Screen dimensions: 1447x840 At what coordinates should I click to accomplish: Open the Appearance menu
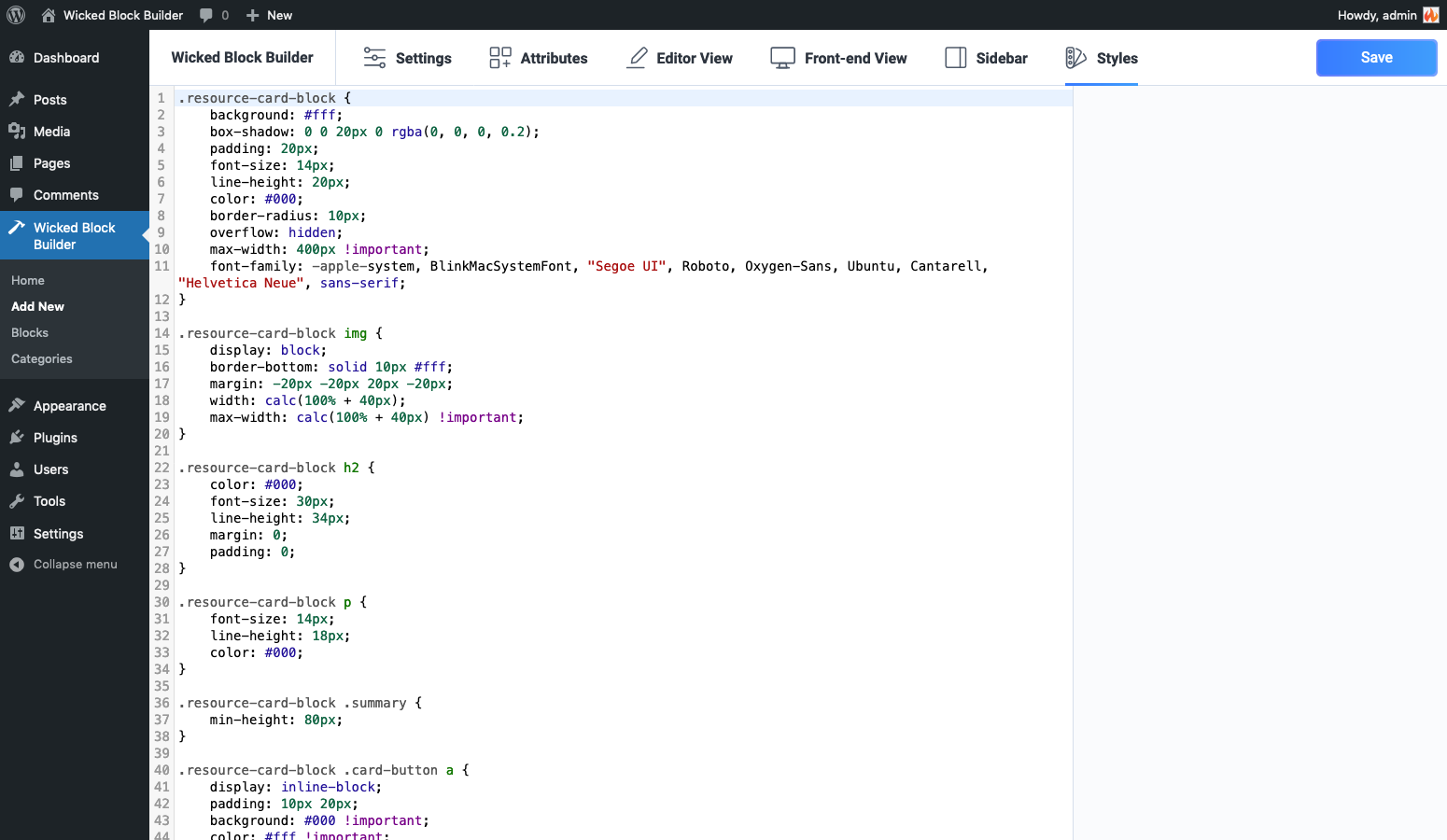(x=70, y=406)
